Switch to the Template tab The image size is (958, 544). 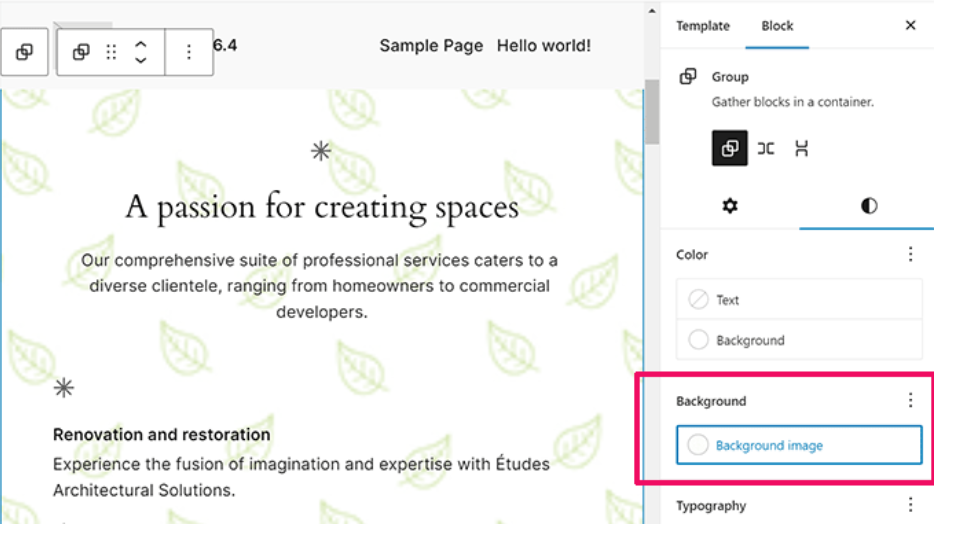tap(703, 26)
